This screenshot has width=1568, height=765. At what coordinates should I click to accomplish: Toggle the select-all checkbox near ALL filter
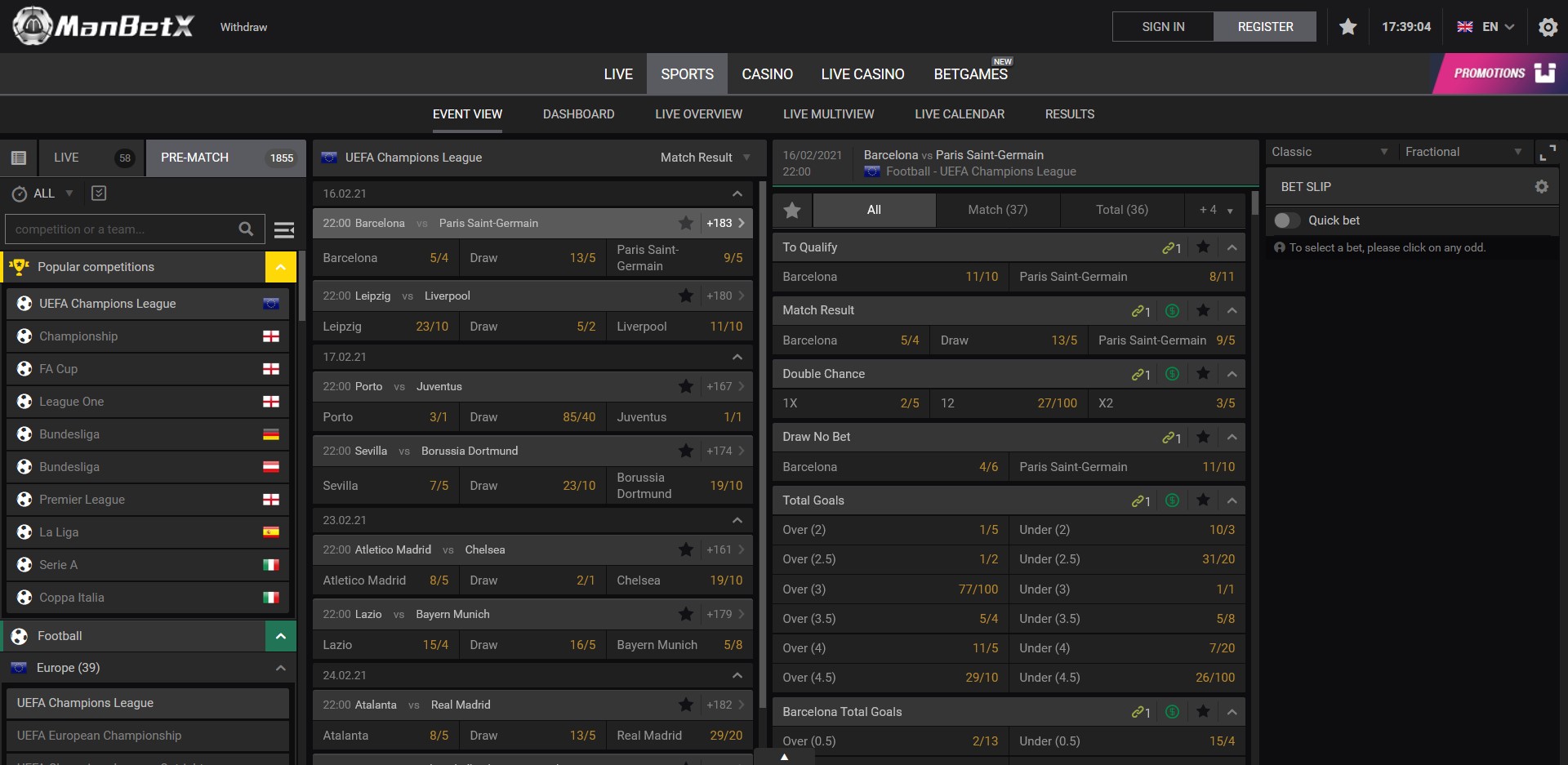point(99,193)
